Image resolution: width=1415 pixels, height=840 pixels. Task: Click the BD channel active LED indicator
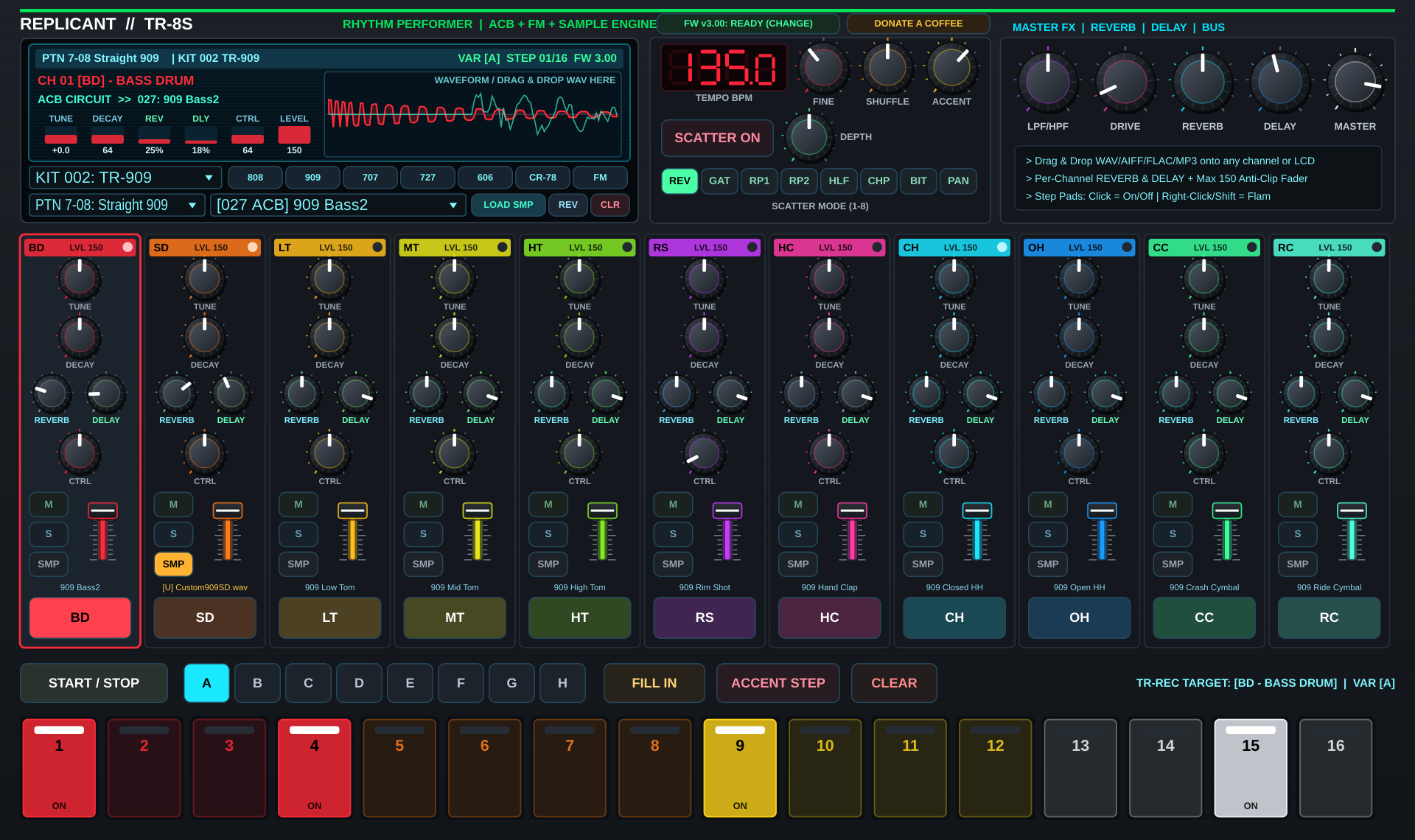(x=127, y=248)
